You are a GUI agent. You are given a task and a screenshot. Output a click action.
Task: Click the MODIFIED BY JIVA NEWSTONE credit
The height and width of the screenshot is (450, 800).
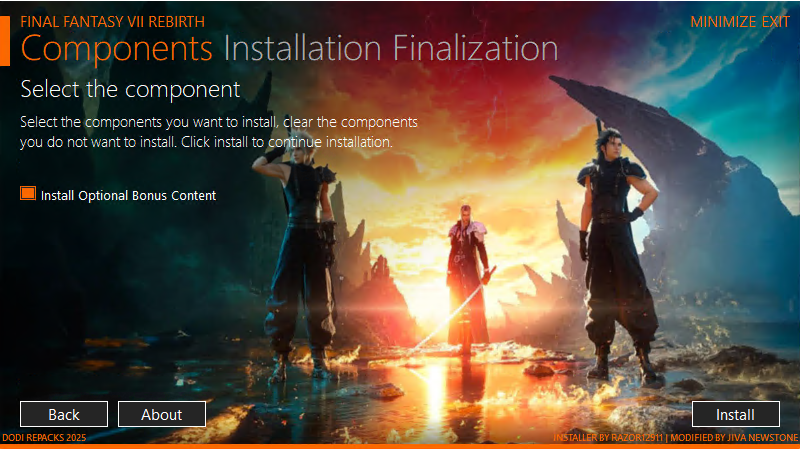[734, 438]
